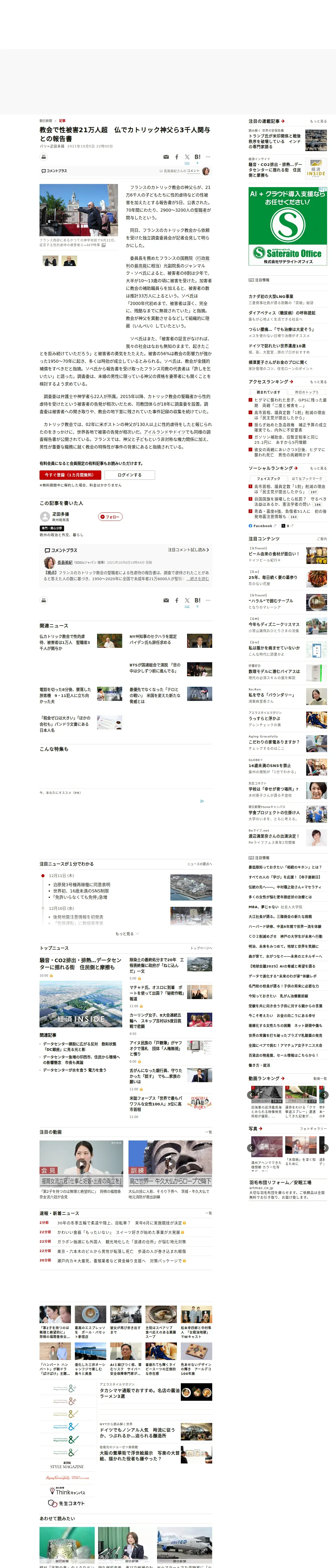Click Sateraito Office advertisement banner
The width and height of the screenshot is (336, 1568).
click(287, 226)
